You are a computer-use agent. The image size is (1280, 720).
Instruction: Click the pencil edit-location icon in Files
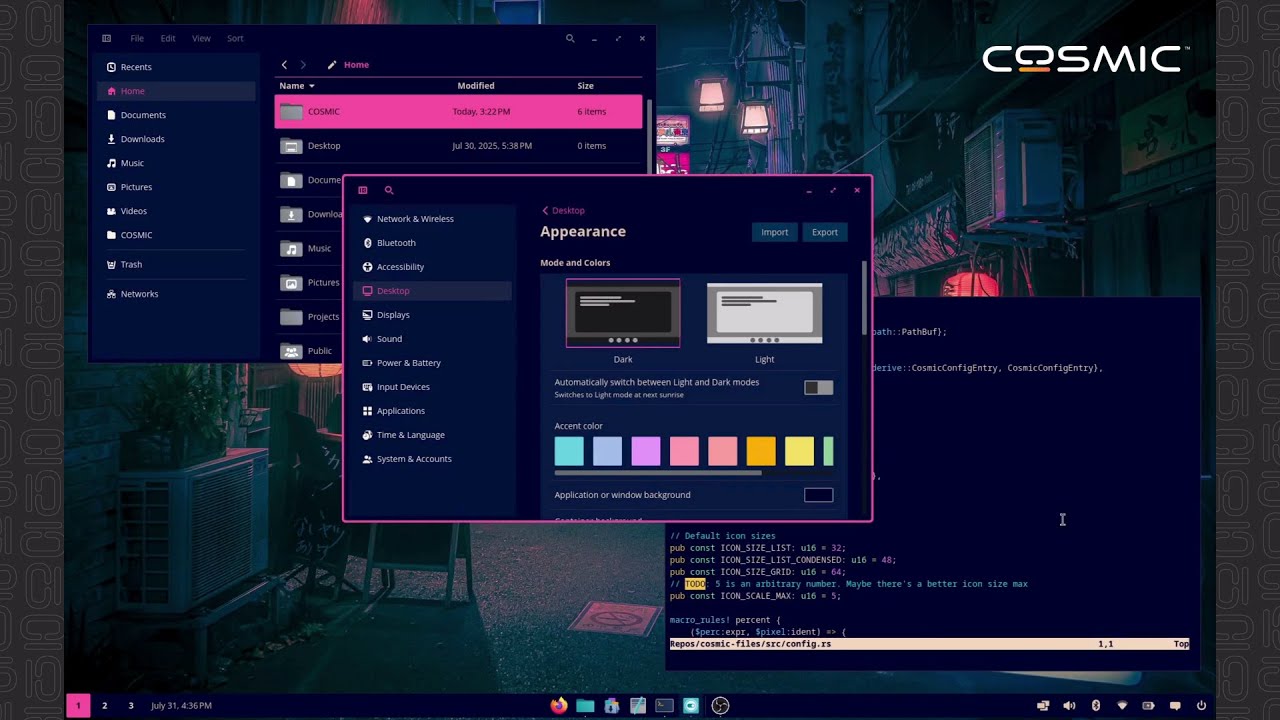coord(332,64)
